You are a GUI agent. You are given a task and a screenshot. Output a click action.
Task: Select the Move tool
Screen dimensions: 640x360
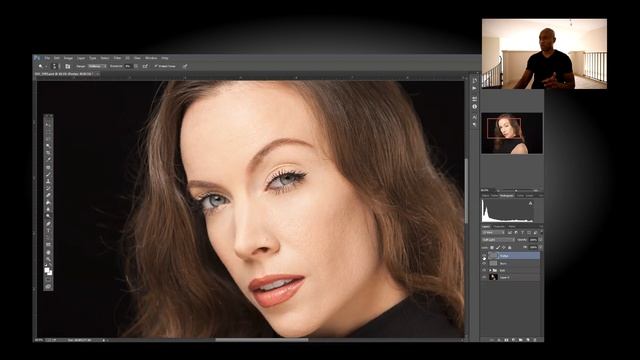point(48,125)
